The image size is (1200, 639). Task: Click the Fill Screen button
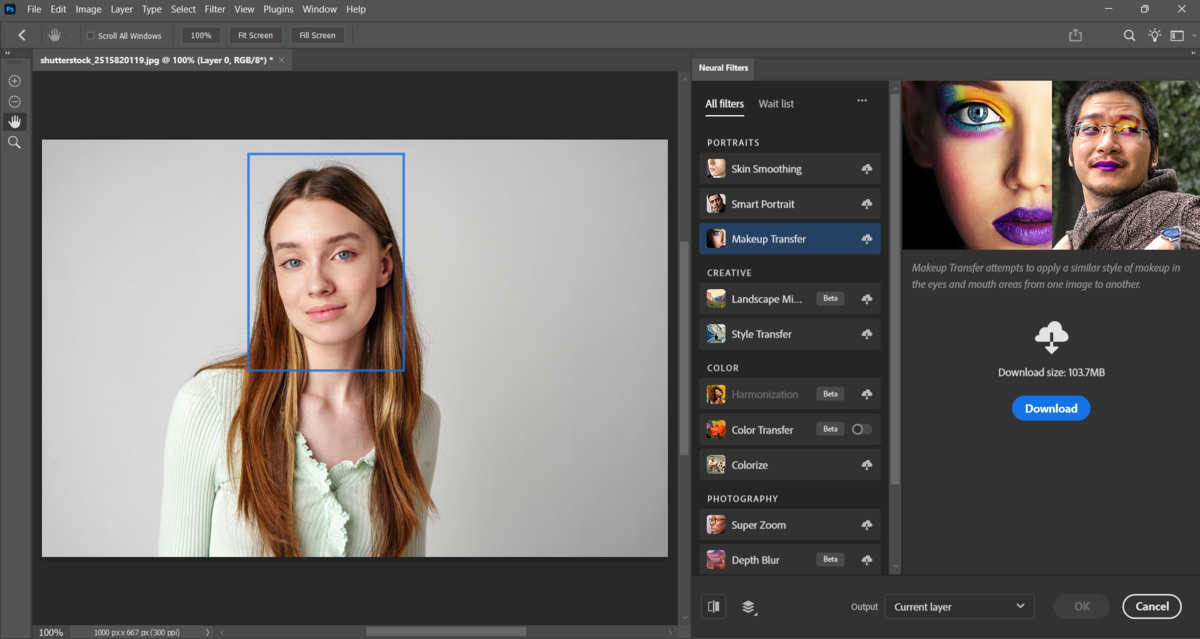click(x=317, y=35)
